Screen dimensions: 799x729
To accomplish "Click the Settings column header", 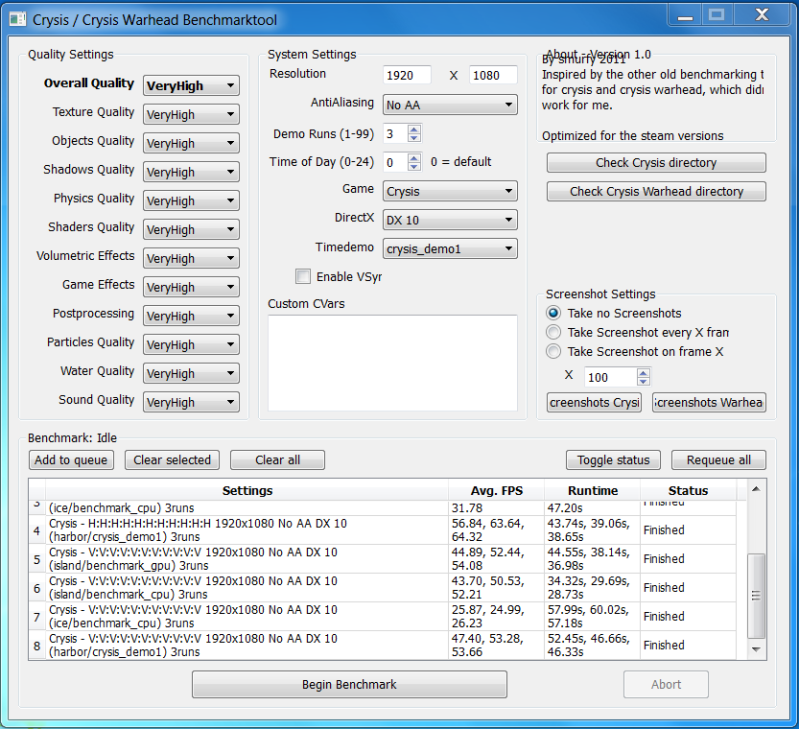I will coord(247,491).
